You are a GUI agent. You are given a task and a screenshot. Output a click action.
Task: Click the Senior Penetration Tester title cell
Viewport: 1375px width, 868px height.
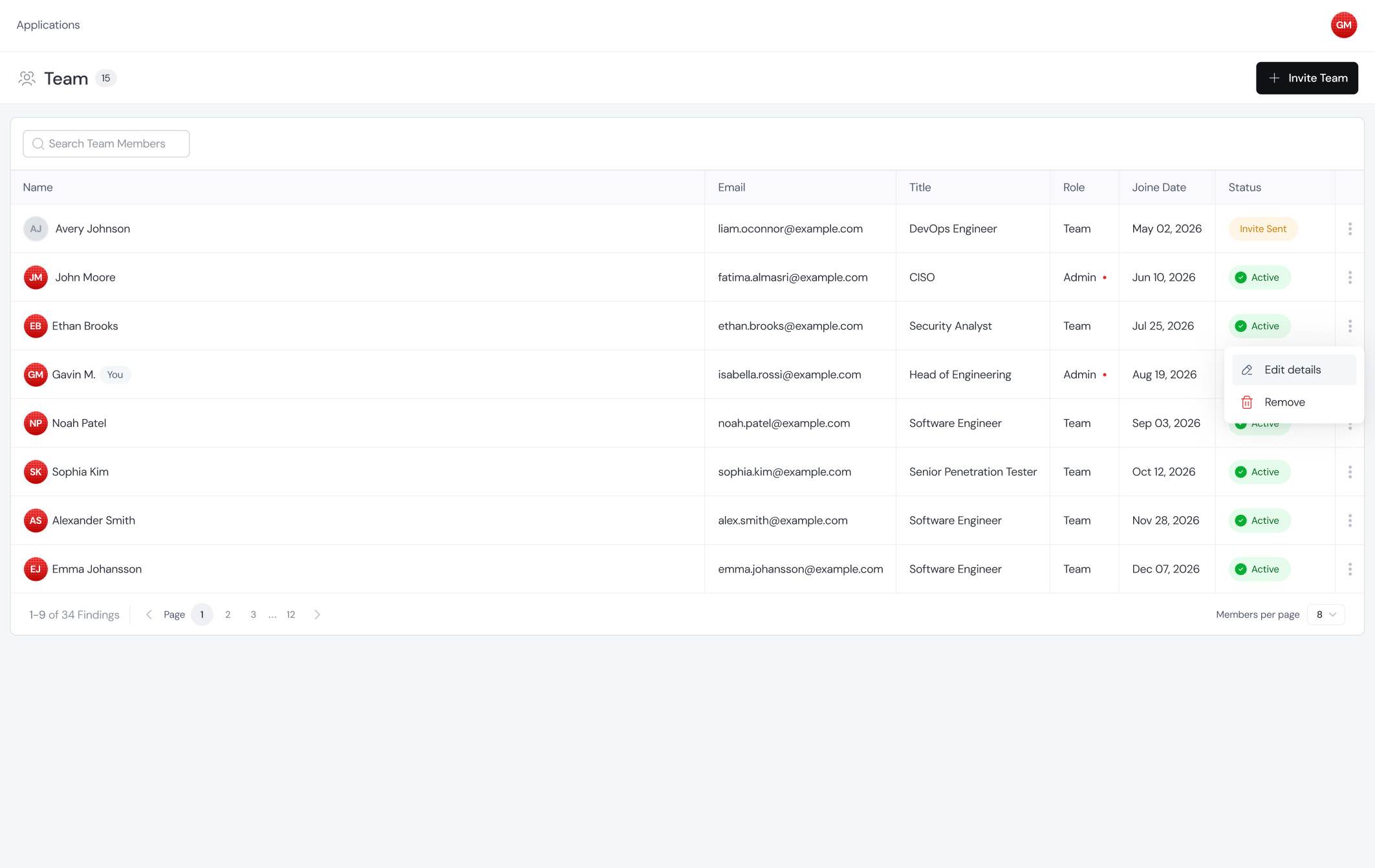pyautogui.click(x=973, y=472)
